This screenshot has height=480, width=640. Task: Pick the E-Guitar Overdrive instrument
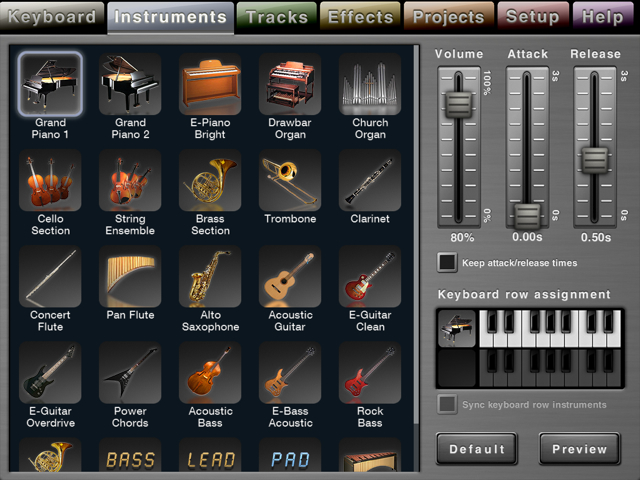pos(50,373)
